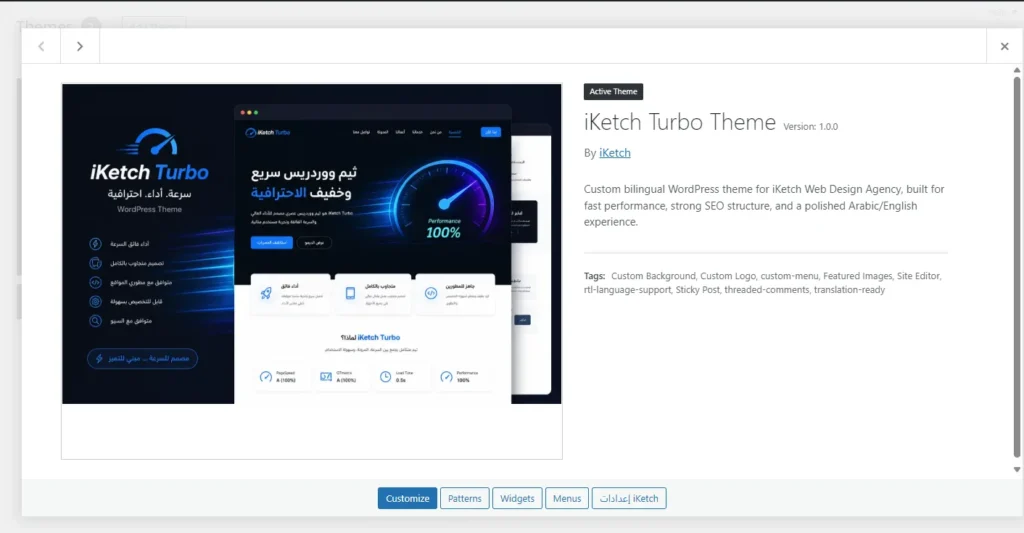
Task: Click the Version: 1.0.0 text
Action: [x=810, y=127]
